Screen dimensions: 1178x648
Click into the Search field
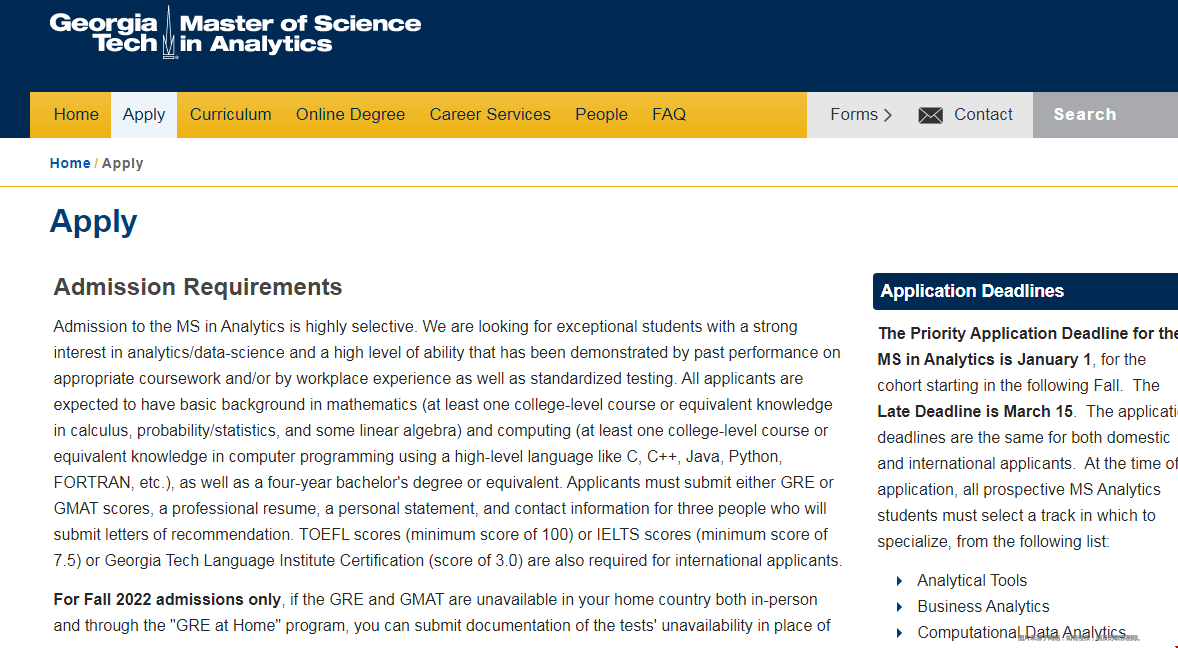click(1105, 115)
